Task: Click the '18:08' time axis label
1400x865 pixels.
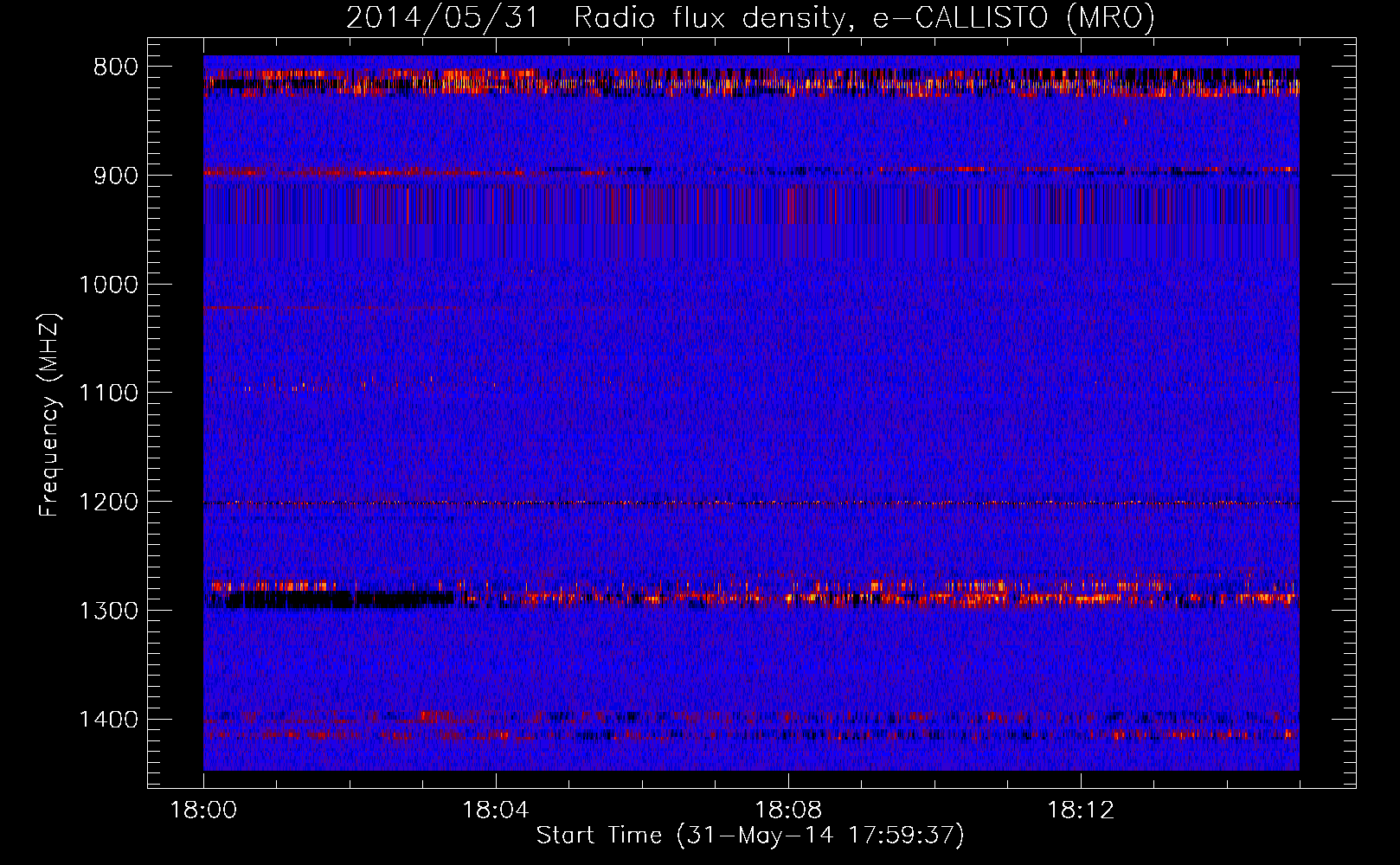Action: coord(788,811)
